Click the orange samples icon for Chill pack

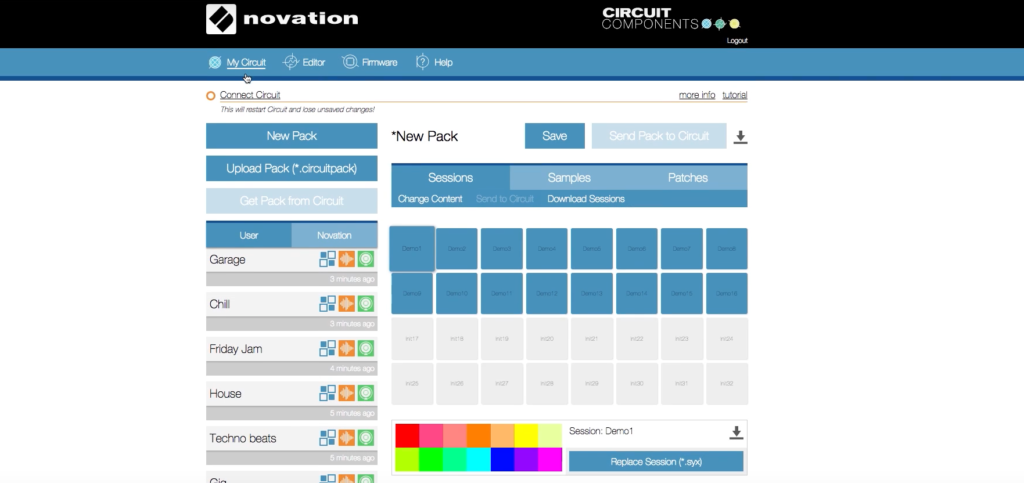[347, 304]
